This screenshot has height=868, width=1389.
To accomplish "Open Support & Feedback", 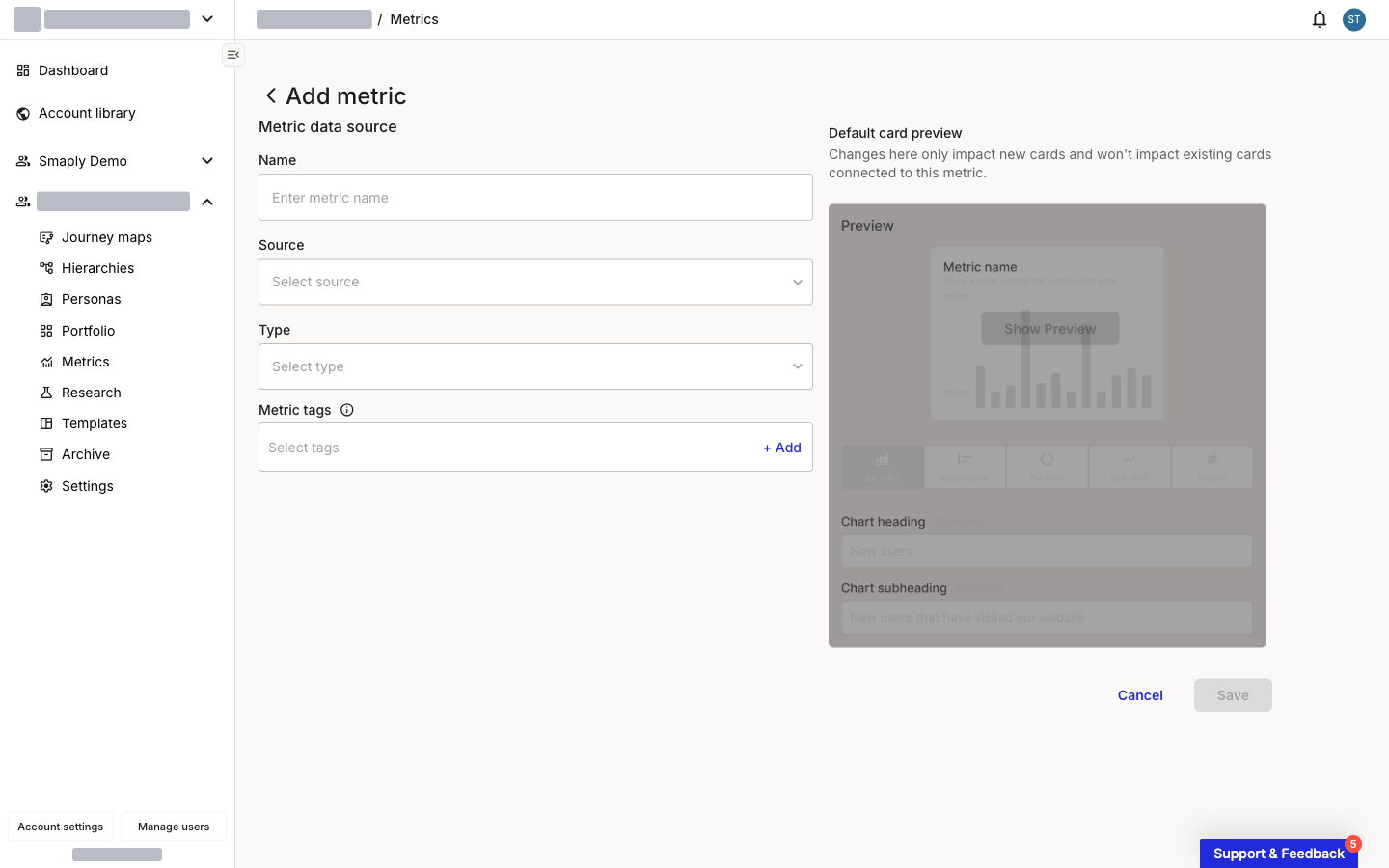I will [1279, 854].
